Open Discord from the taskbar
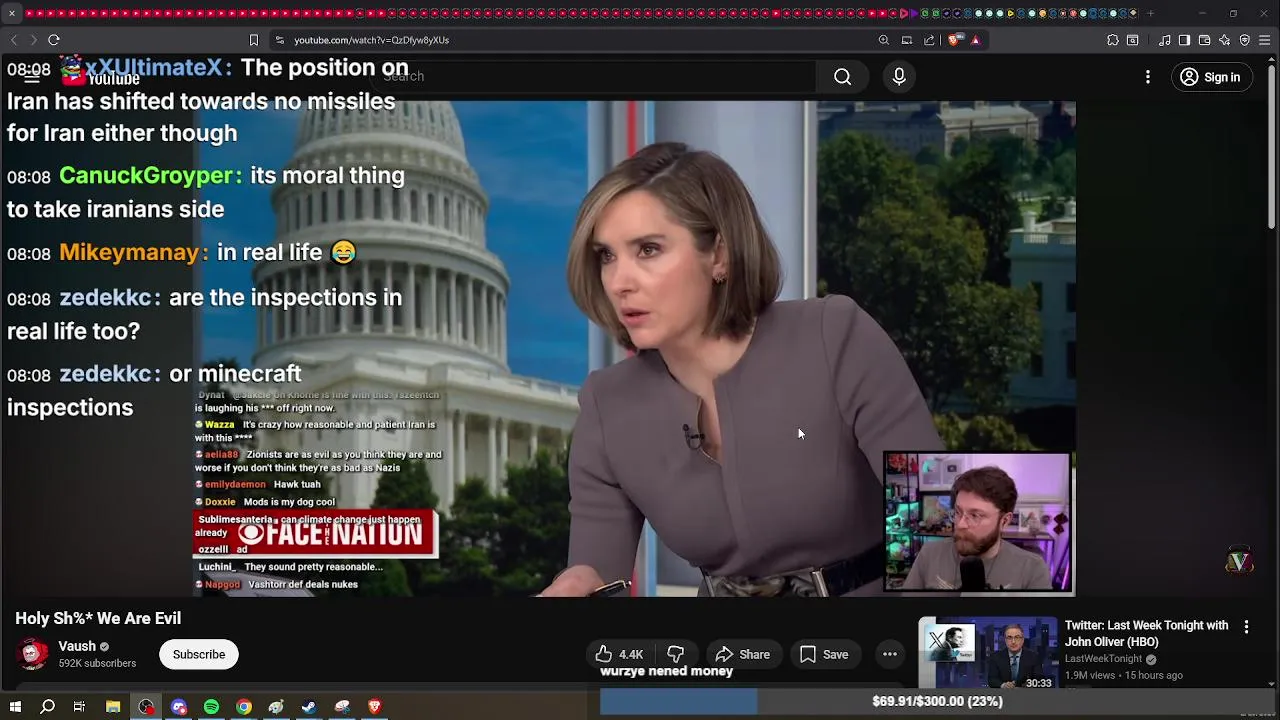This screenshot has height=720, width=1280. (179, 707)
